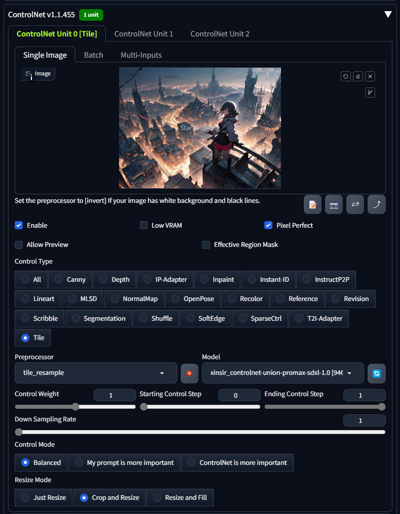Viewport: 400px width, 514px height.
Task: Check the Low VRAM checkbox
Action: click(144, 225)
